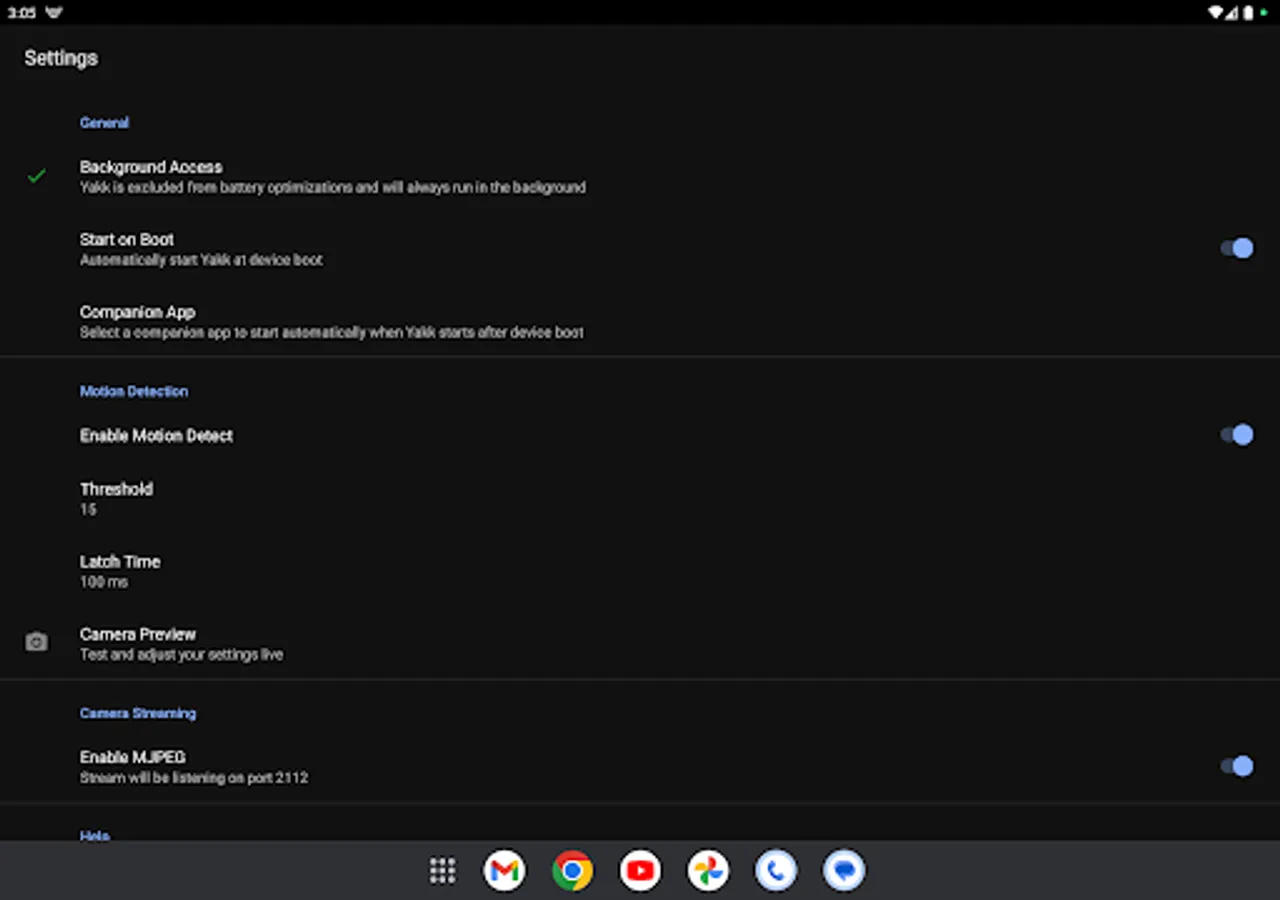Disable the Start on Boot toggle
This screenshot has width=1280, height=900.
point(1237,248)
